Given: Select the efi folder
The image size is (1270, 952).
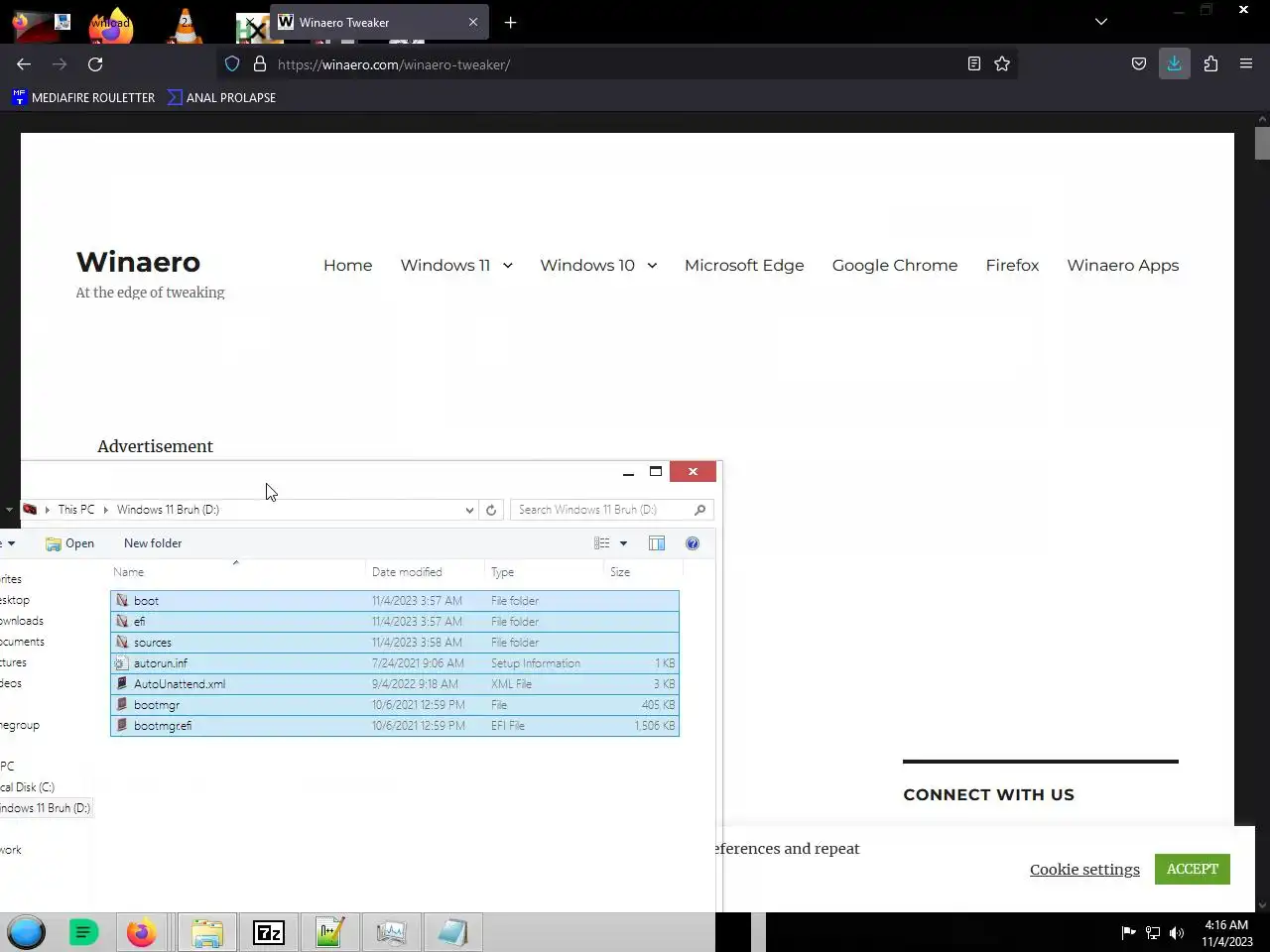Looking at the screenshot, I should point(395,622).
